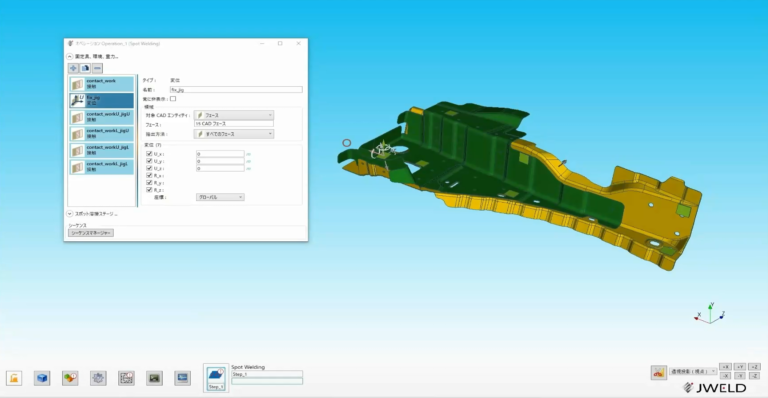The height and width of the screenshot is (398, 768).
Task: Close the Operation_1 Spot Welding dialog
Action: pyautogui.click(x=298, y=44)
